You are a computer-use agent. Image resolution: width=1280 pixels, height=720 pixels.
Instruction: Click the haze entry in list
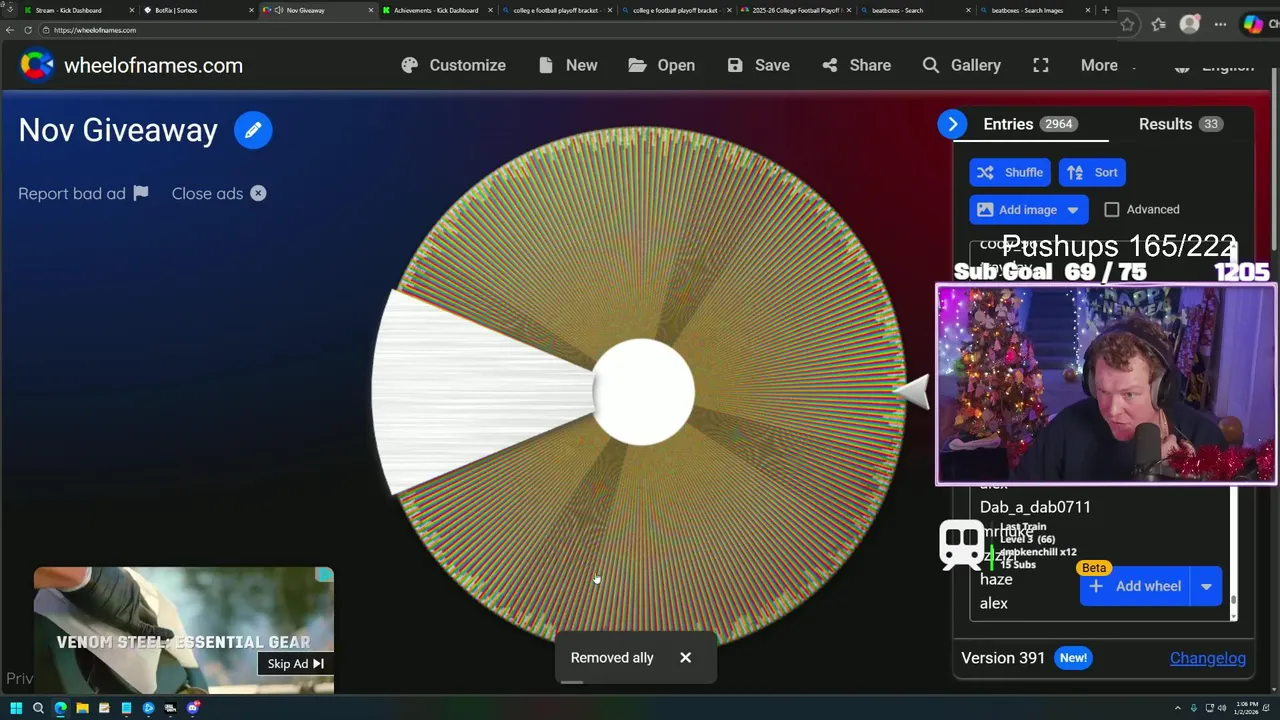(996, 579)
